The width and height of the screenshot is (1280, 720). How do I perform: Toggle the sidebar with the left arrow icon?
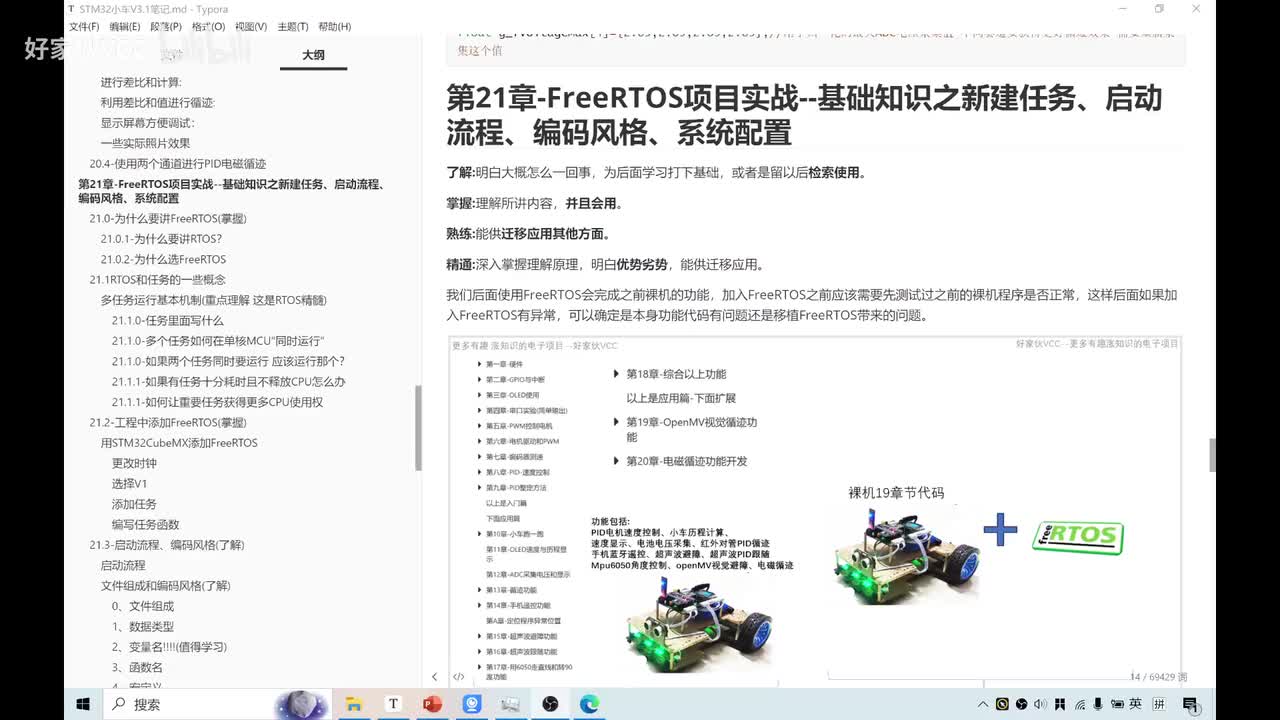[434, 676]
